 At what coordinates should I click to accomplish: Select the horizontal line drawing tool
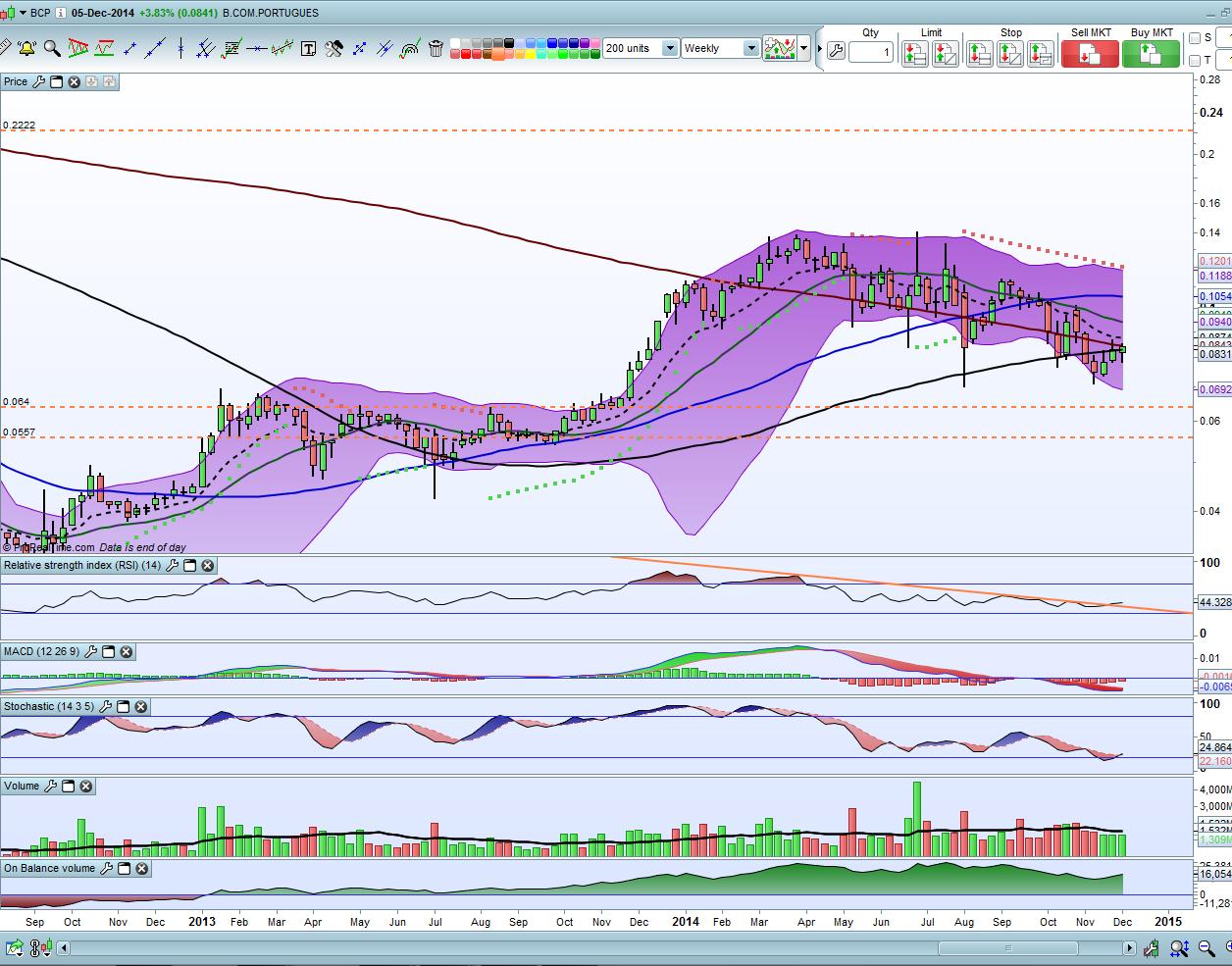257,48
